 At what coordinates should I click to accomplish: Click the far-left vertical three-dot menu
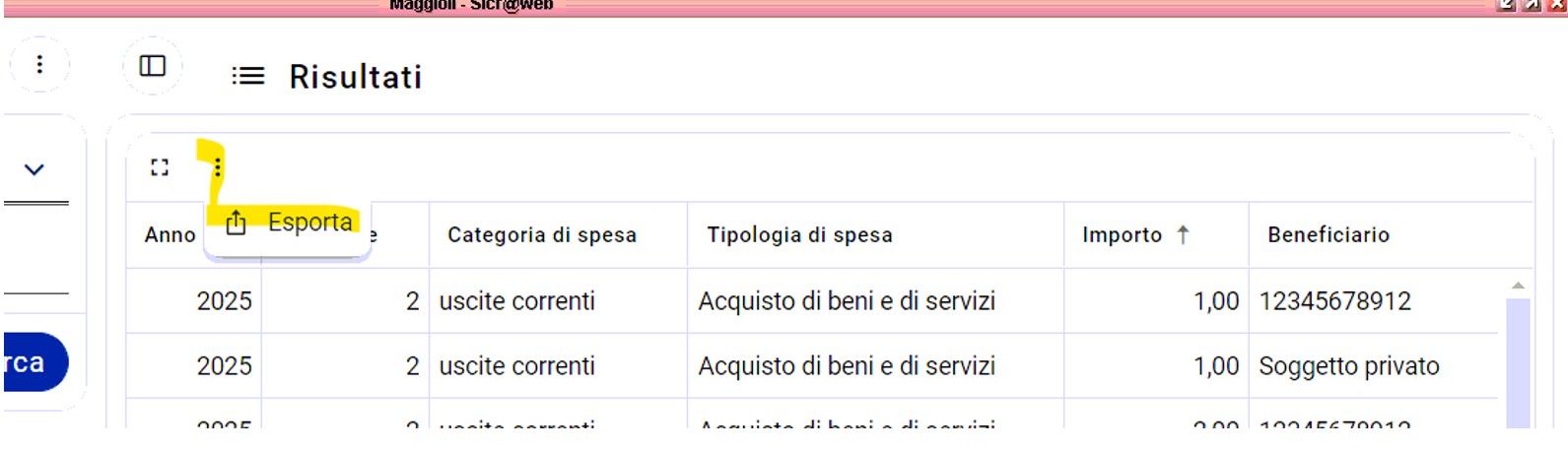tap(39, 64)
